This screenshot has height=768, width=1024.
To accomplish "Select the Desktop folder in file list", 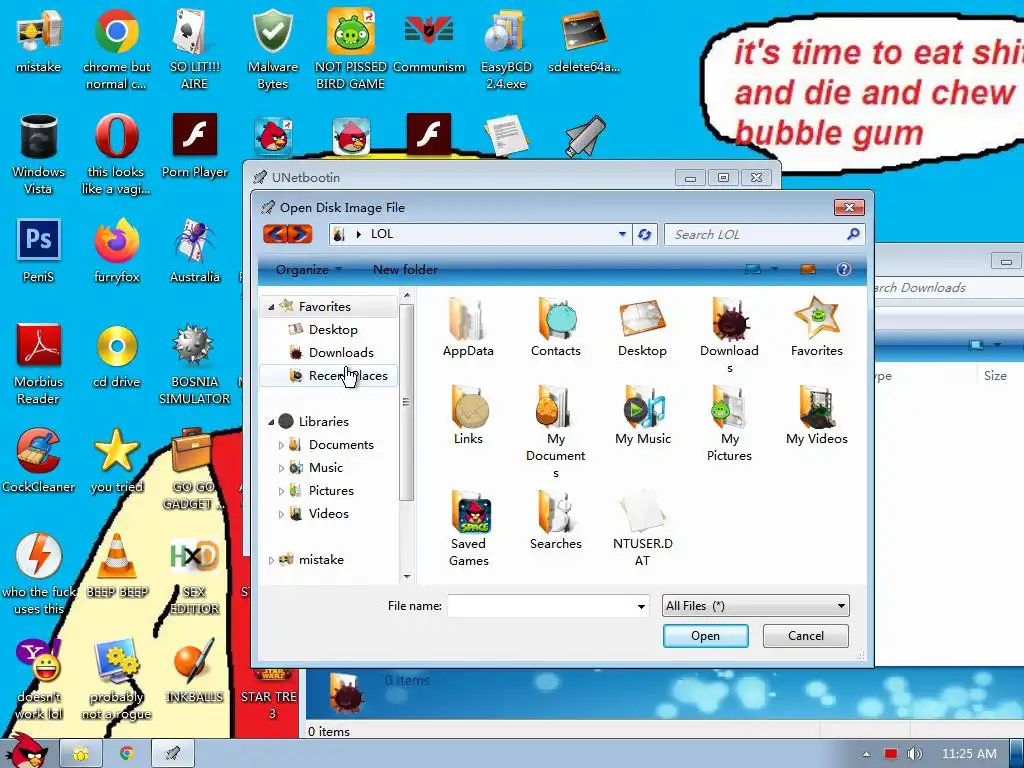I will point(642,328).
